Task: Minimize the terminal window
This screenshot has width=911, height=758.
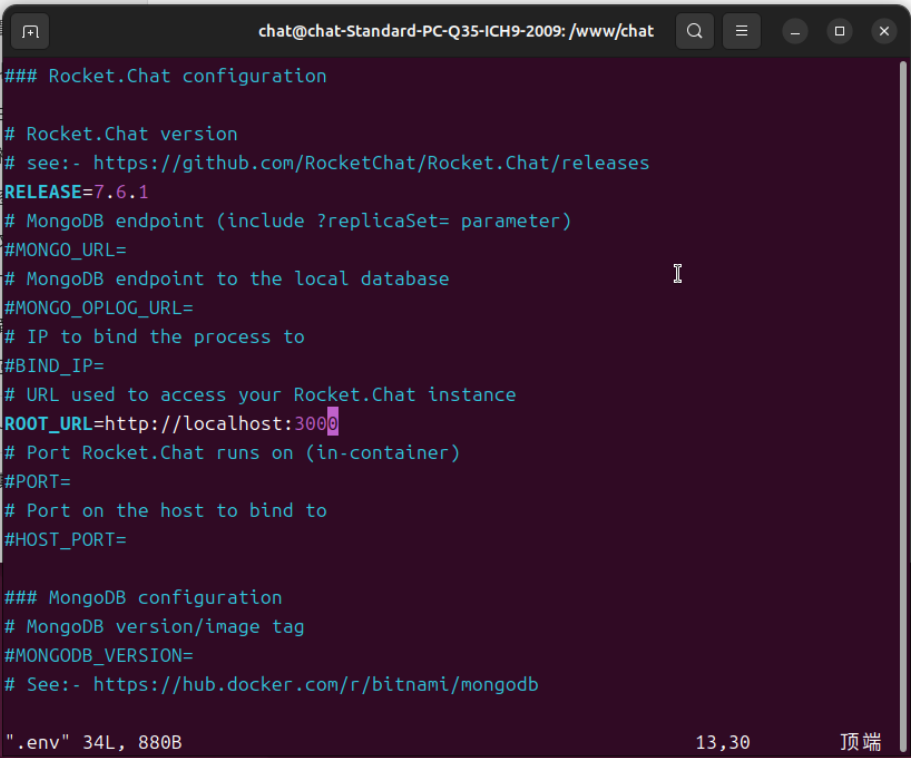Action: click(x=795, y=31)
